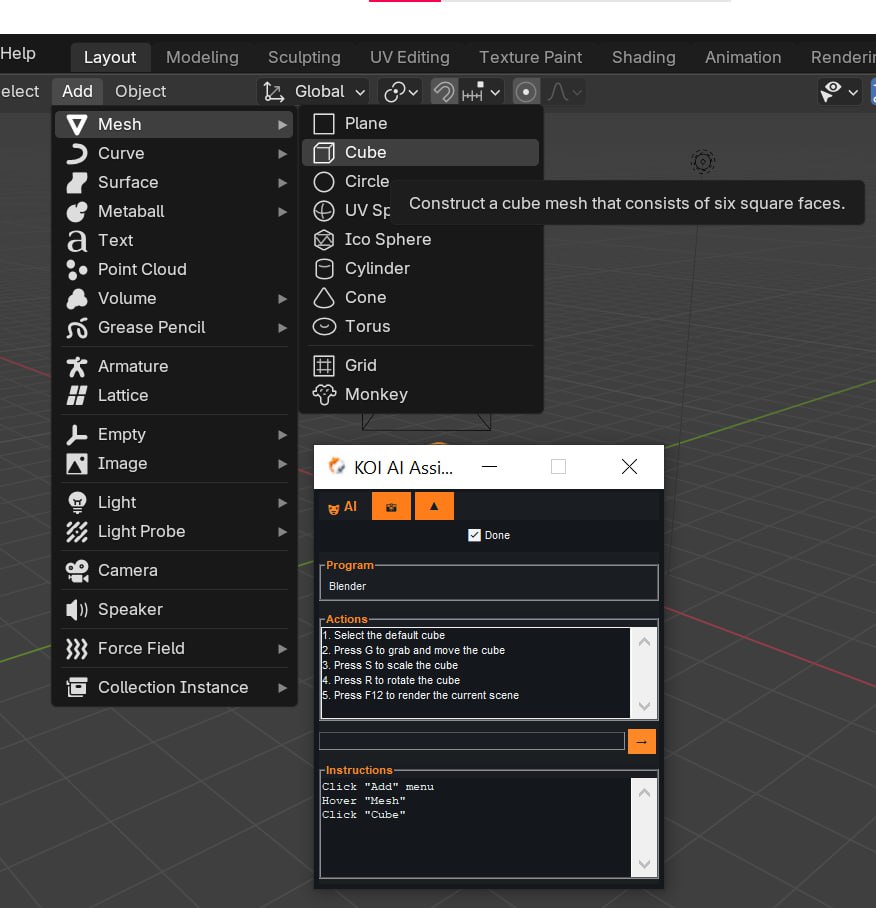Select the Mesh submenu entry
This screenshot has width=876, height=908.
point(174,125)
